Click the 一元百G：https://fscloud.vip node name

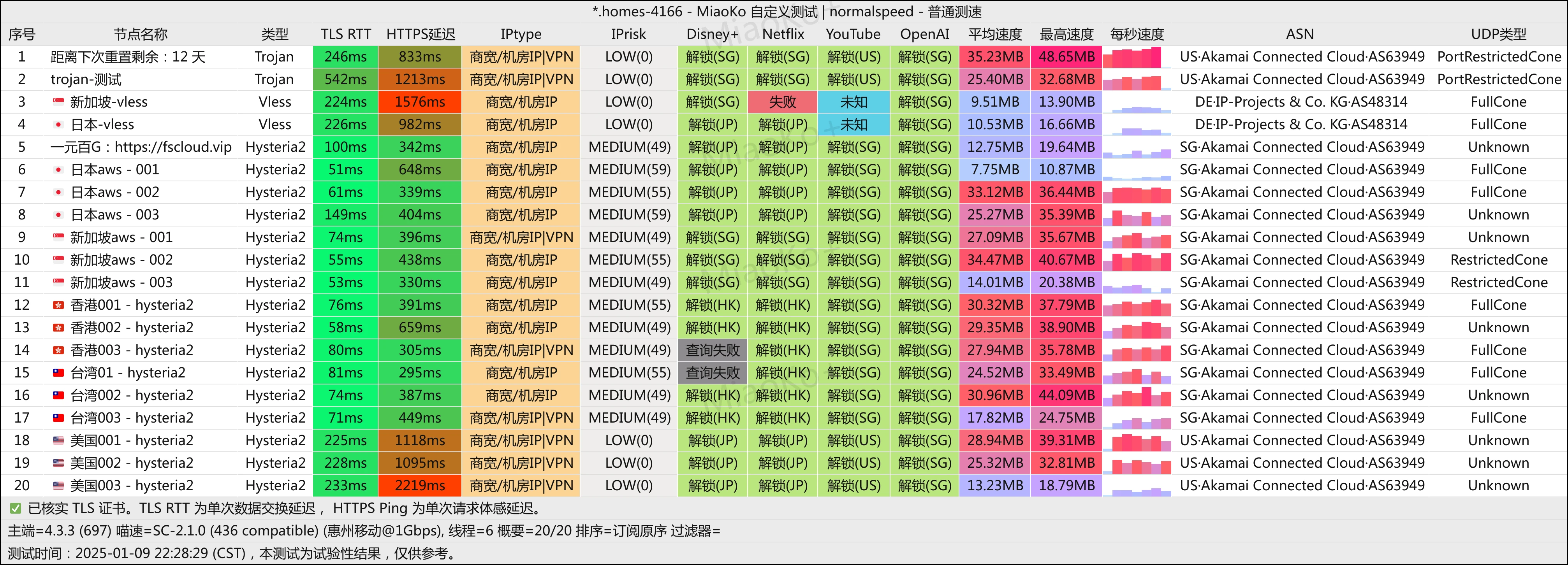(141, 147)
